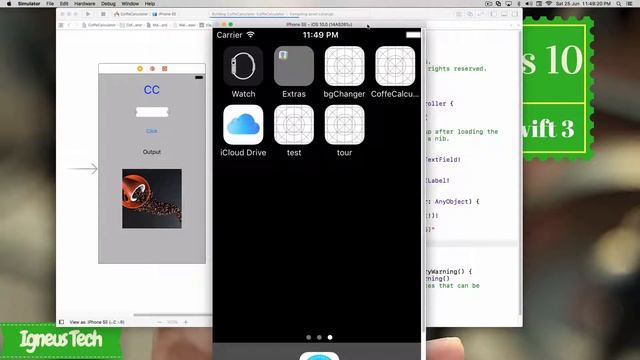
Task: Click the Bluetooth icon in menu bar
Action: tap(519, 4)
